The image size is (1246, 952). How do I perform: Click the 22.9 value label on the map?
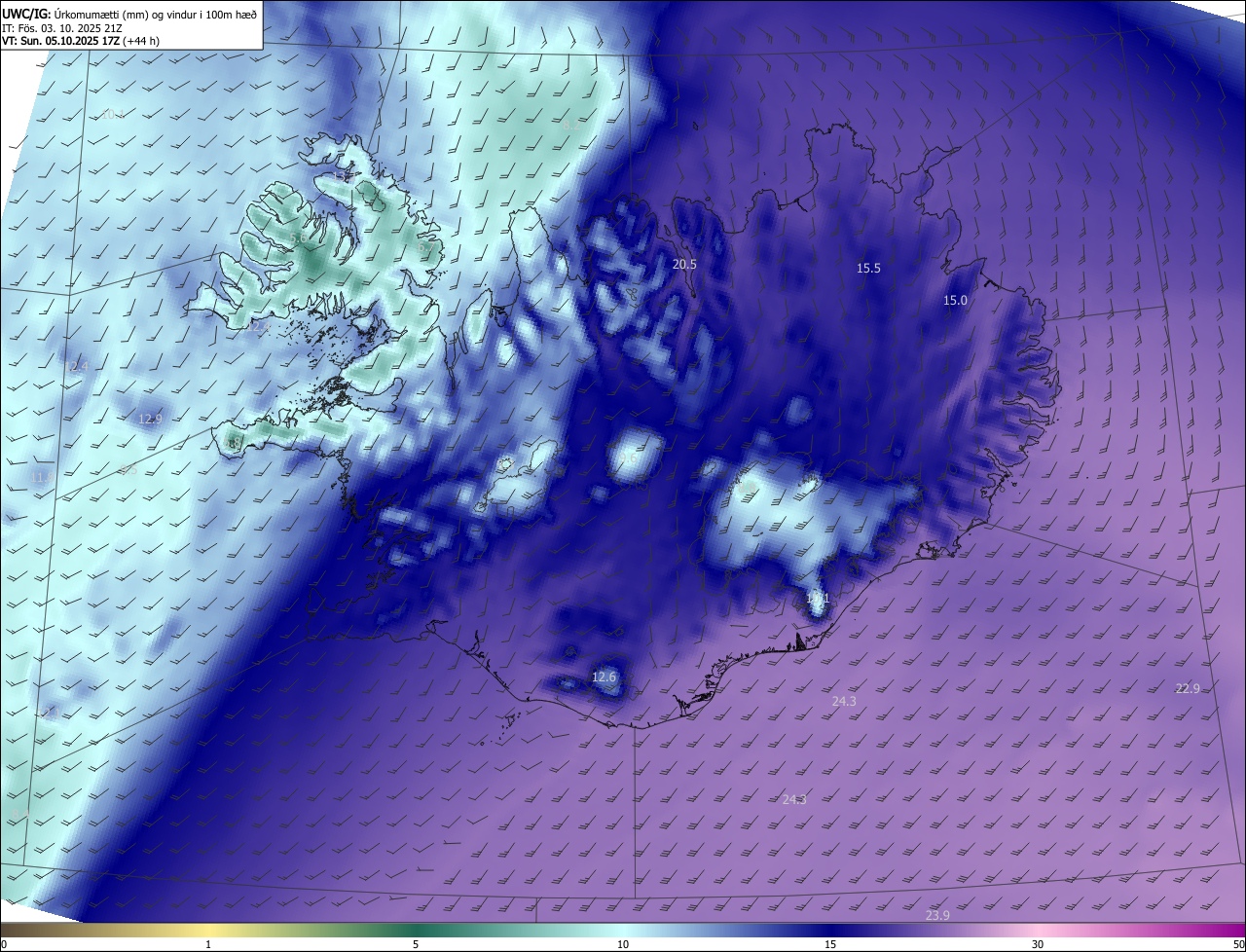coord(1188,688)
